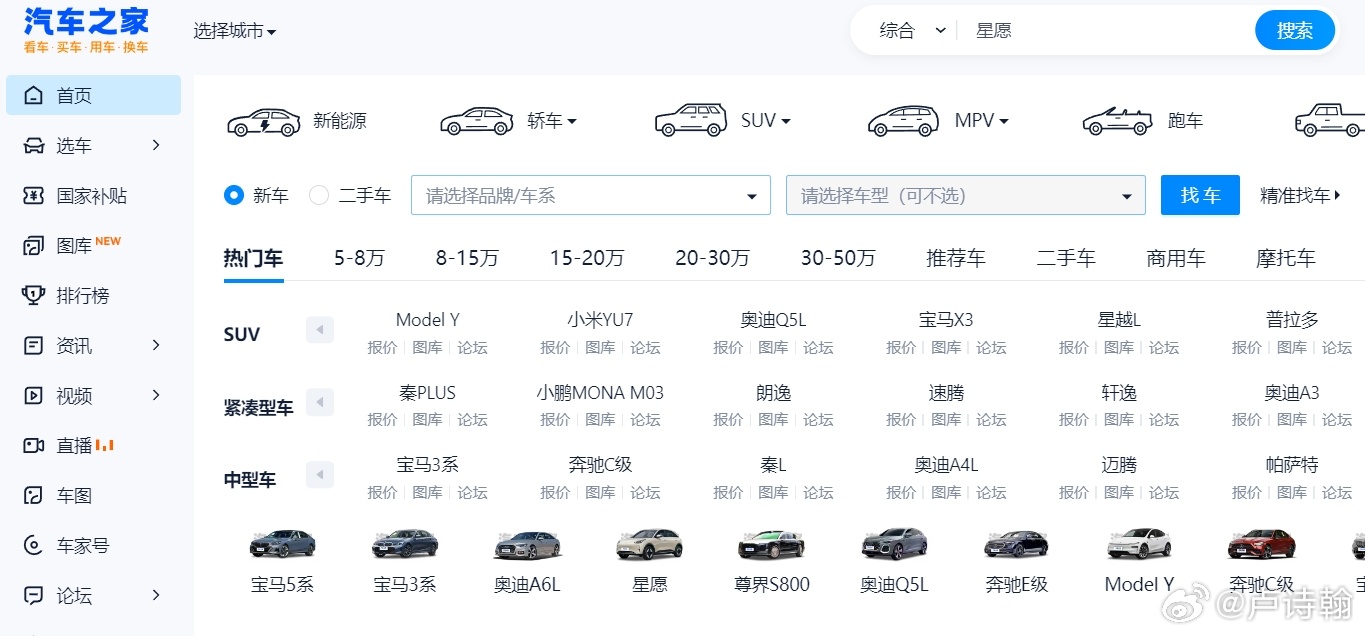The width and height of the screenshot is (1365, 636).
Task: Open 选车 car icon in sidebar
Action: [34, 146]
